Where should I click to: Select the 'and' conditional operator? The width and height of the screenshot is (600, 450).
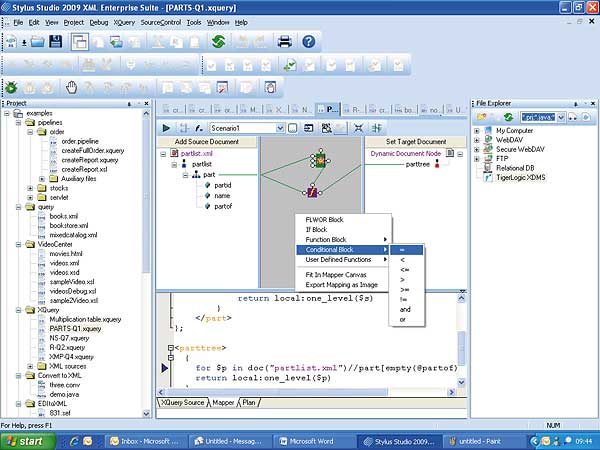[x=405, y=309]
